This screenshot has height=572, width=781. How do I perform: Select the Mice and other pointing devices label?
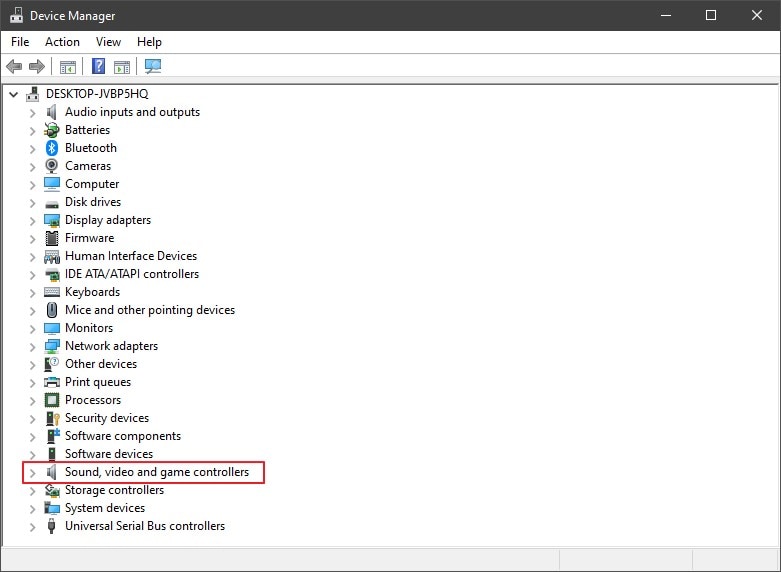(x=150, y=310)
